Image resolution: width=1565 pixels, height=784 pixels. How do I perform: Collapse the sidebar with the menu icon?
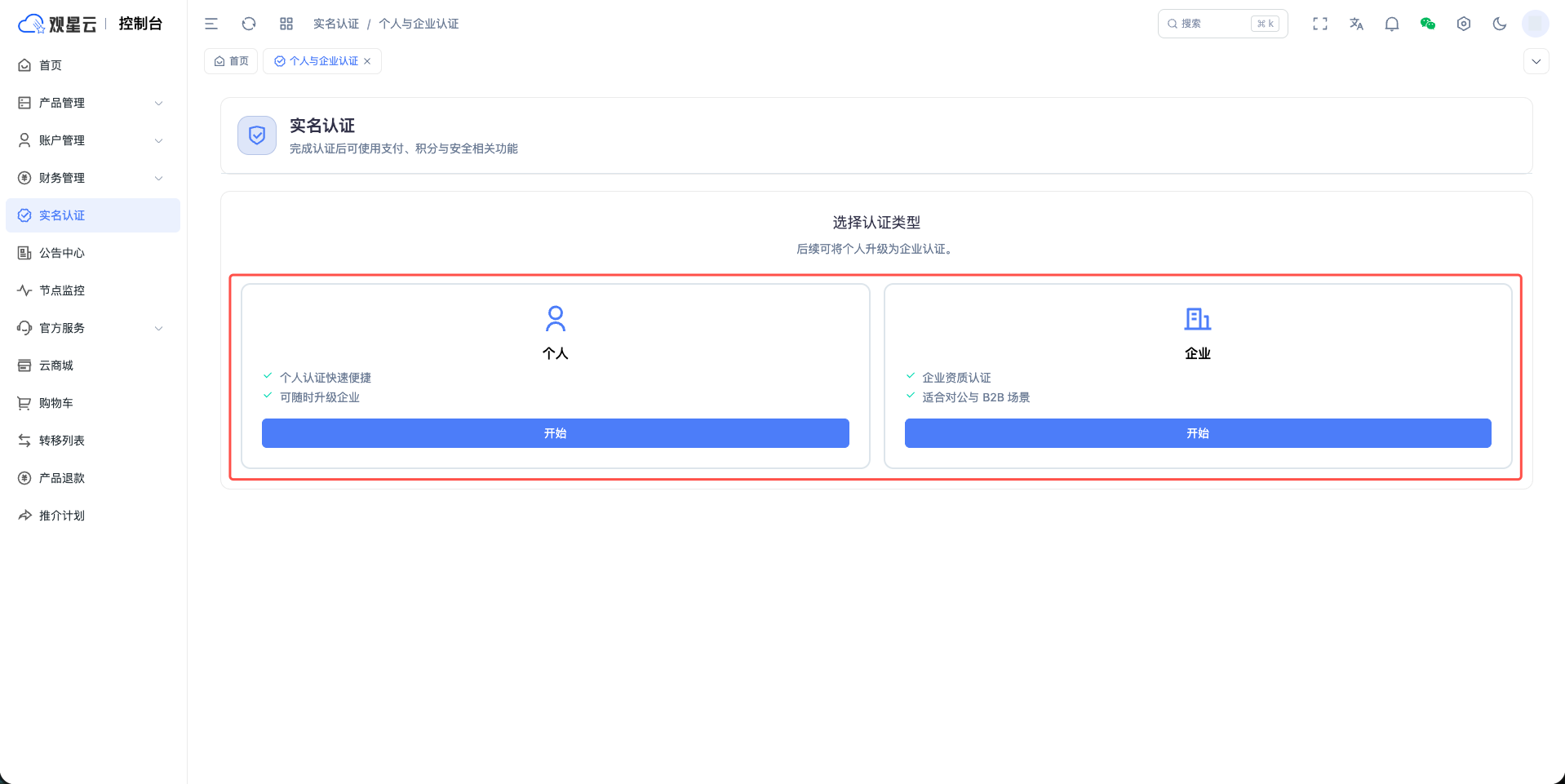click(211, 24)
